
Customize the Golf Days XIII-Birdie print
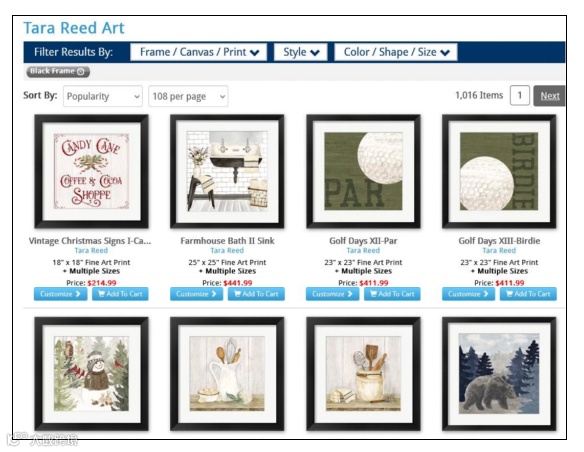coord(468,294)
